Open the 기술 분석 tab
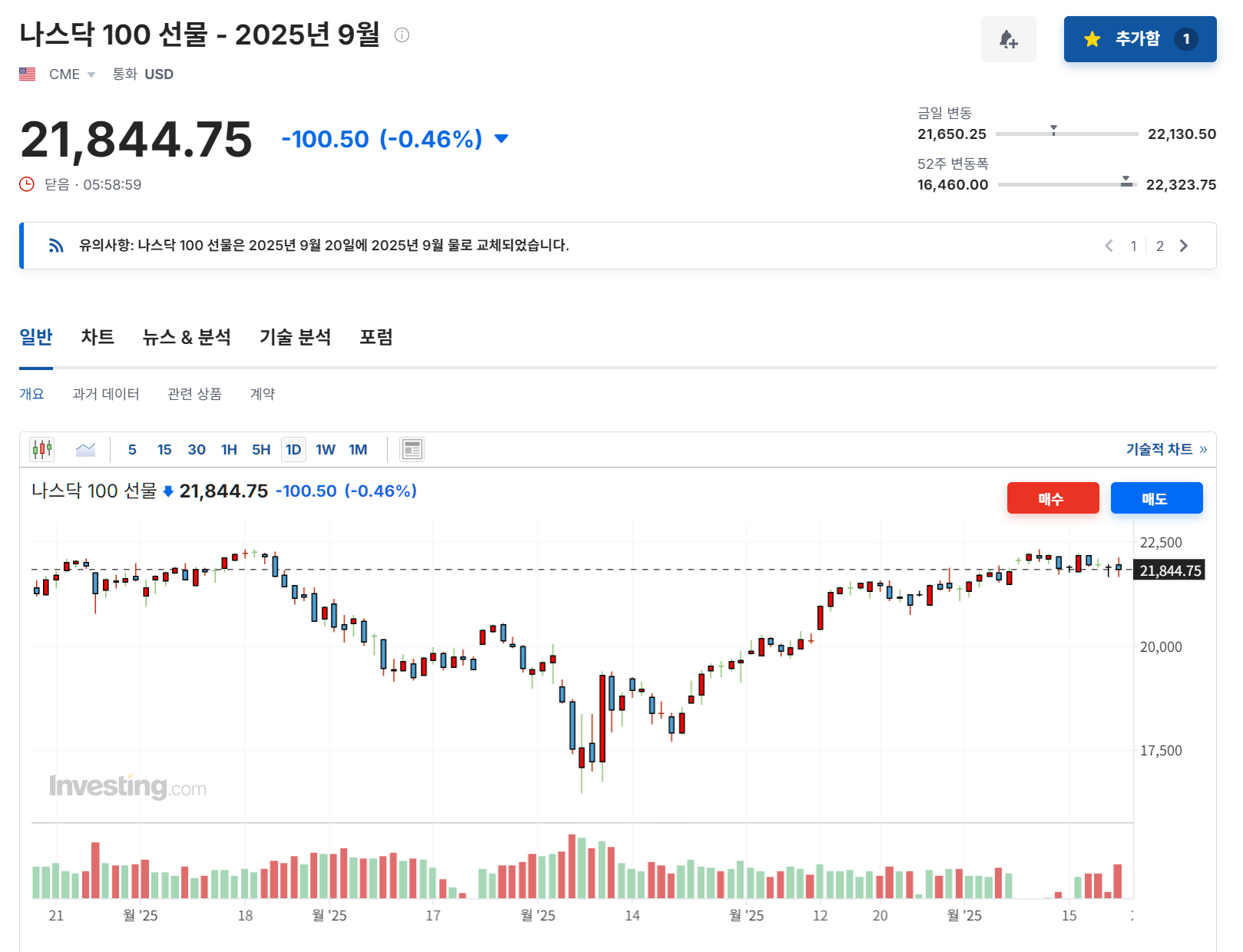The width and height of the screenshot is (1243, 952). (296, 336)
